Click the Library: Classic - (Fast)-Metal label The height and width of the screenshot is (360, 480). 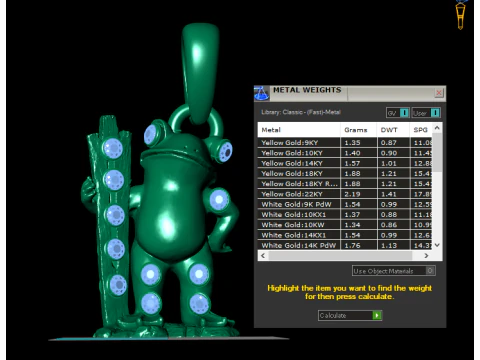[301, 112]
